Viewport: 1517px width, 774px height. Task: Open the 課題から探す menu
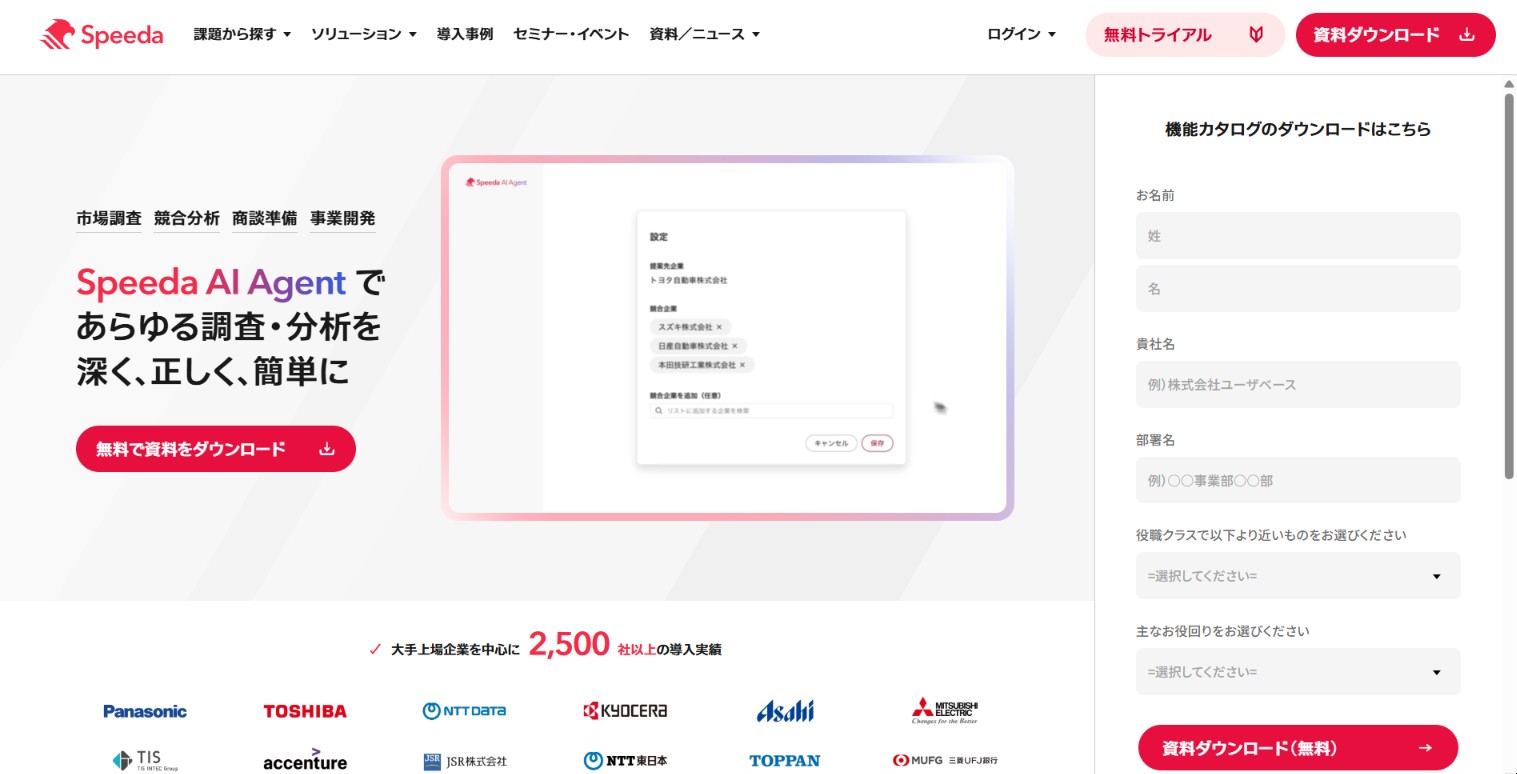coord(242,34)
